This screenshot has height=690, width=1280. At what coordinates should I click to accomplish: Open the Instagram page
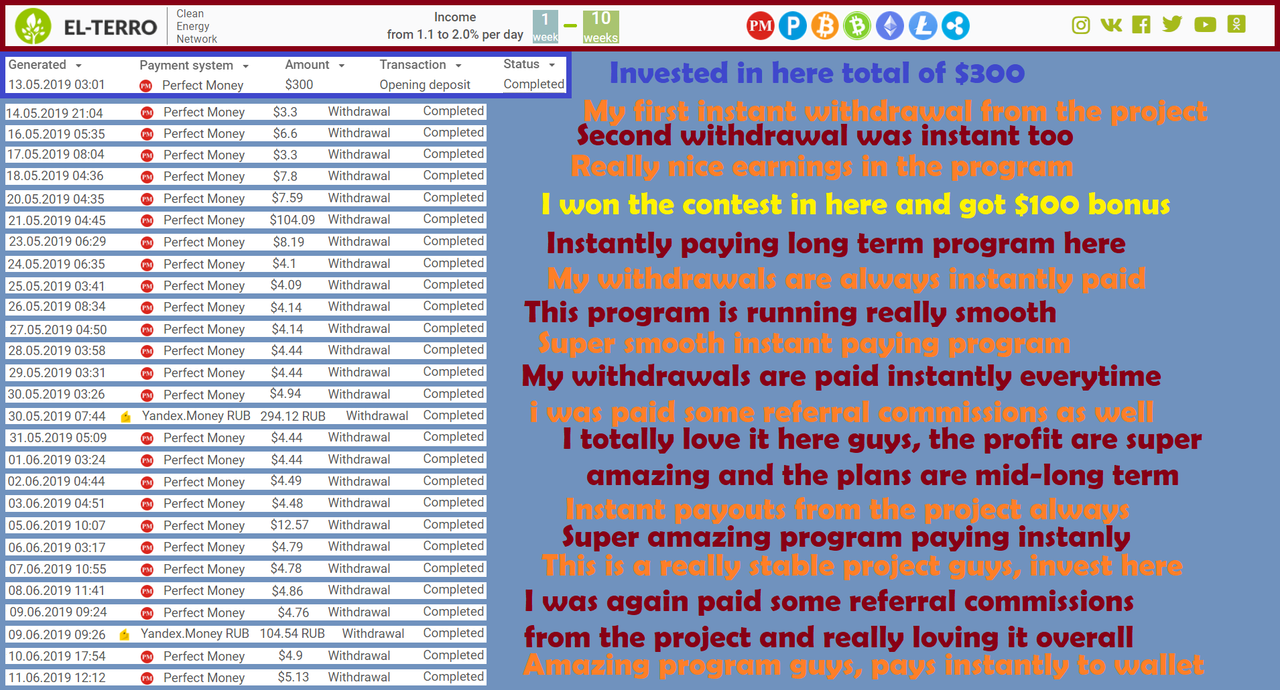[1081, 25]
